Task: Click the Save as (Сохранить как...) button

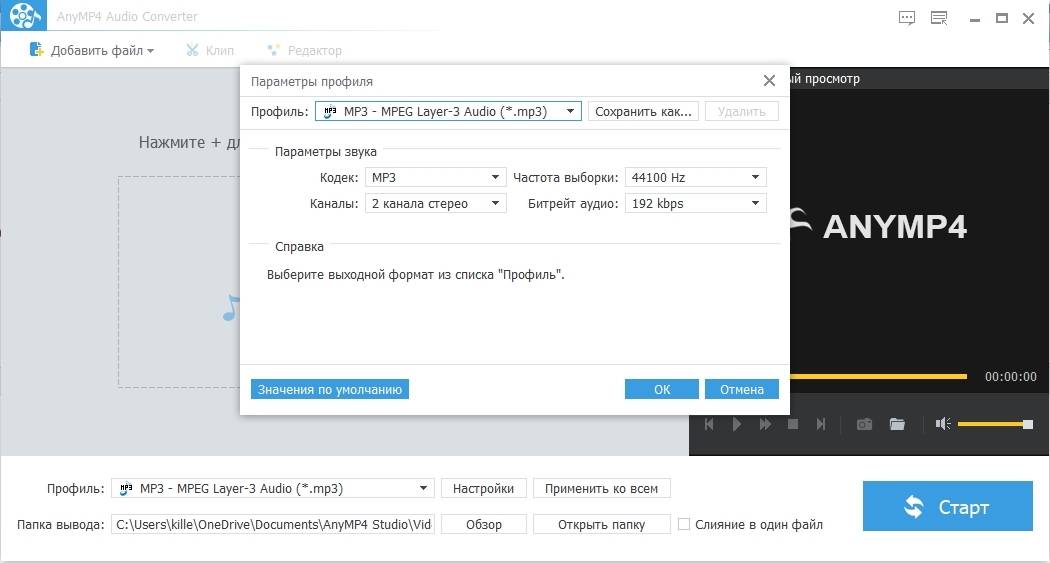Action: pyautogui.click(x=643, y=111)
